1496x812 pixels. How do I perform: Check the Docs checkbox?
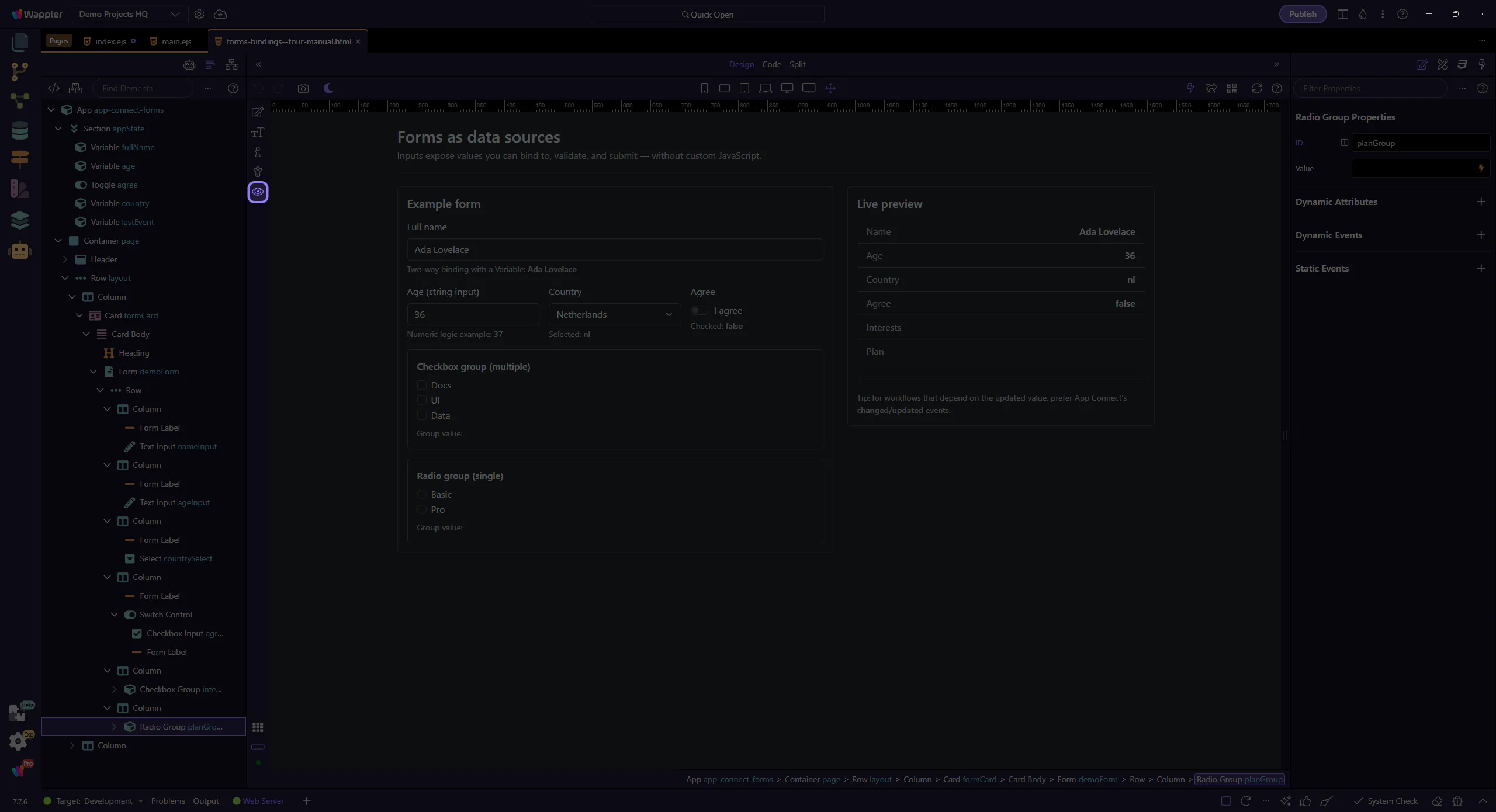pyautogui.click(x=422, y=385)
